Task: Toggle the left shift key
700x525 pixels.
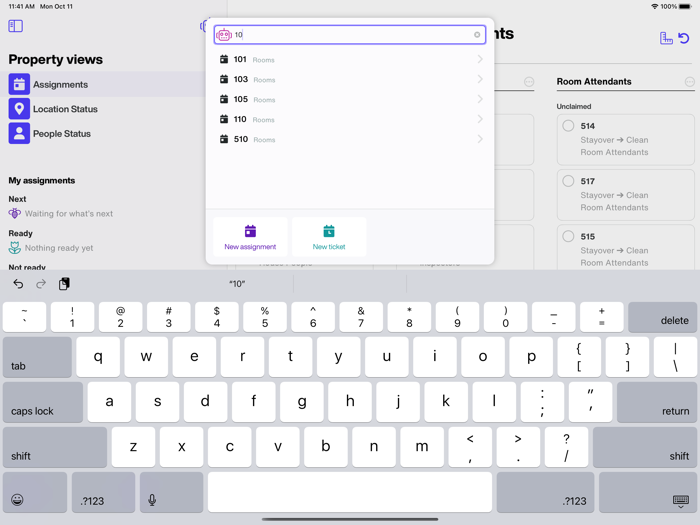Action: [55, 447]
